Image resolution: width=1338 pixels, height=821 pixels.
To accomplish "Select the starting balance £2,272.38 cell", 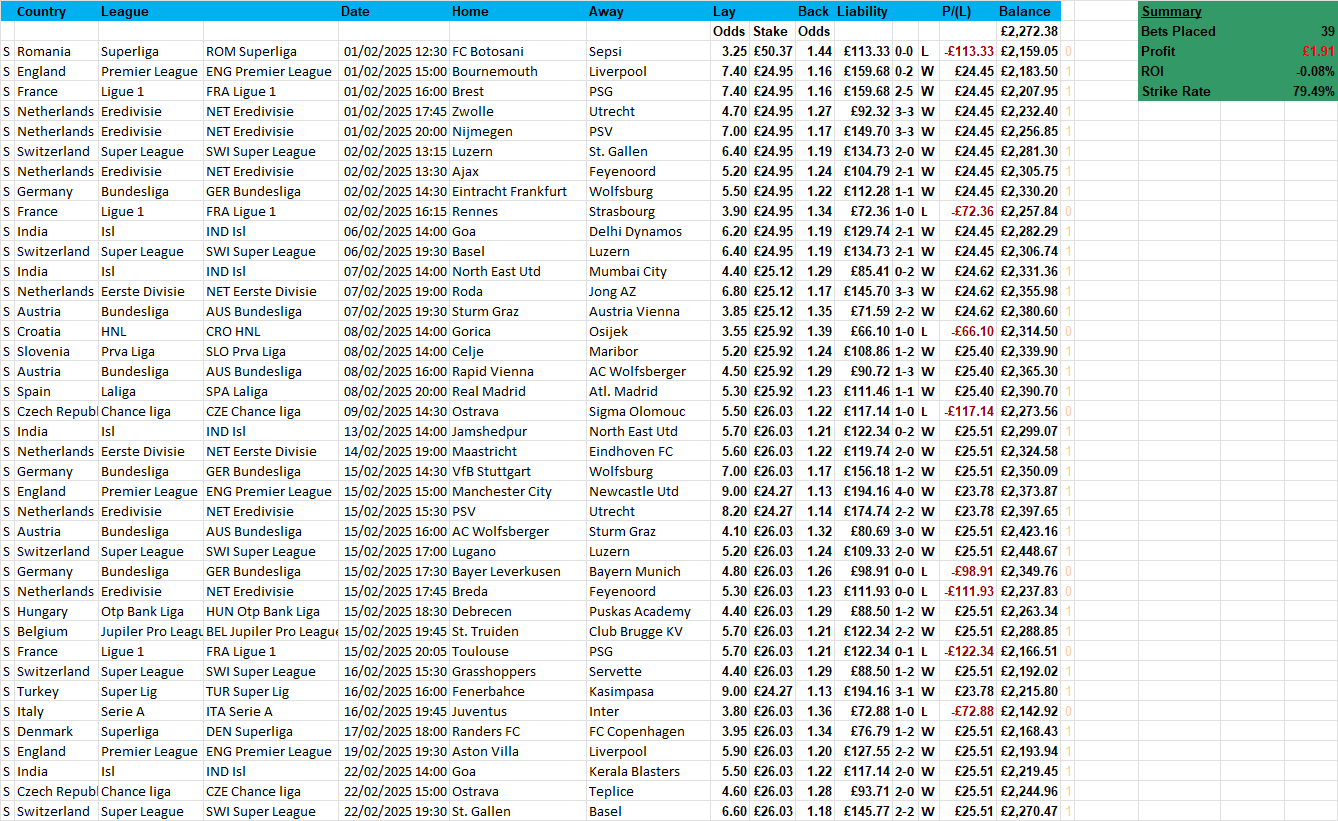I will click(x=1029, y=31).
